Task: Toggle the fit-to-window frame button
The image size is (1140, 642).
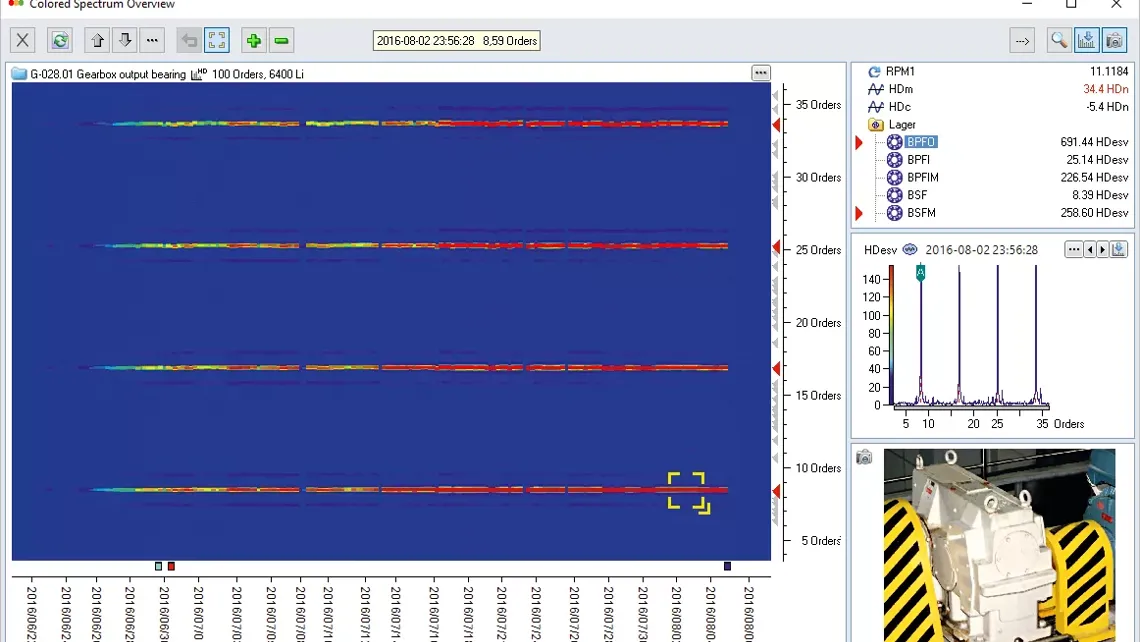Action: pyautogui.click(x=217, y=40)
